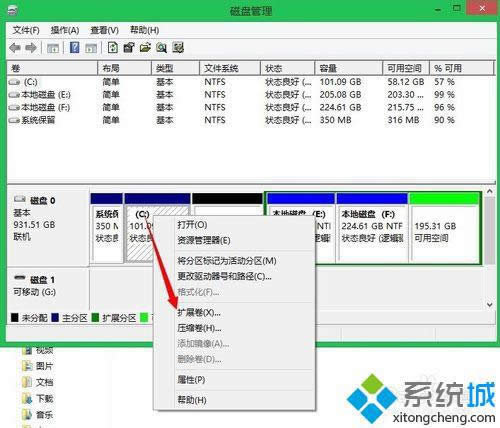Open the 操作(A) menu

point(65,30)
